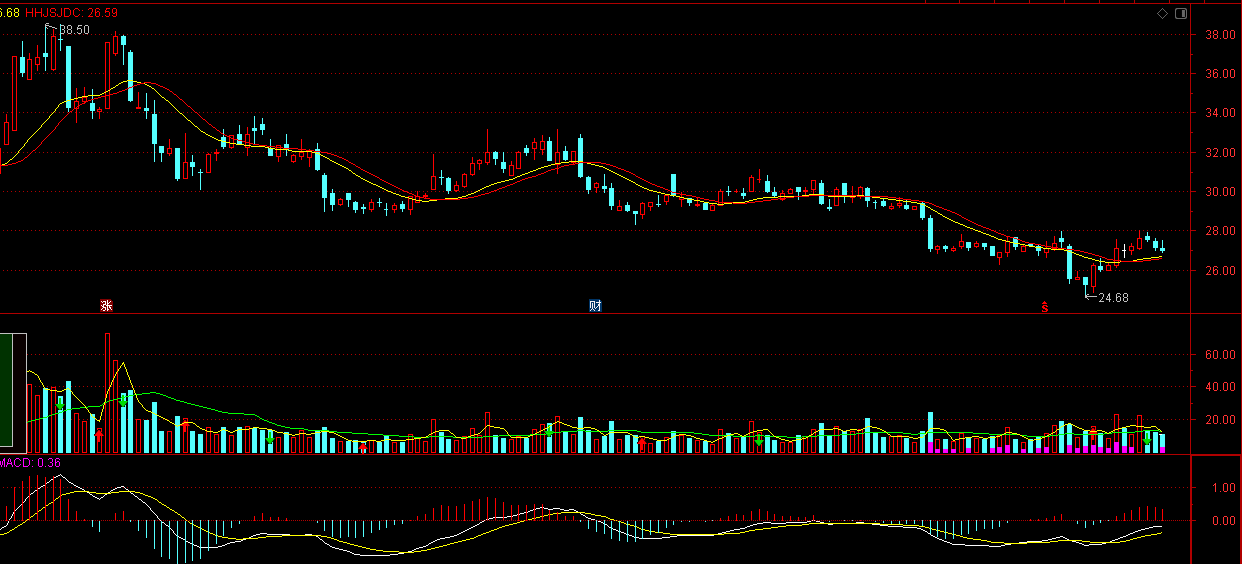Click the rightmost green down arrow in volume panel
Image resolution: width=1242 pixels, height=564 pixels.
pyautogui.click(x=1146, y=439)
